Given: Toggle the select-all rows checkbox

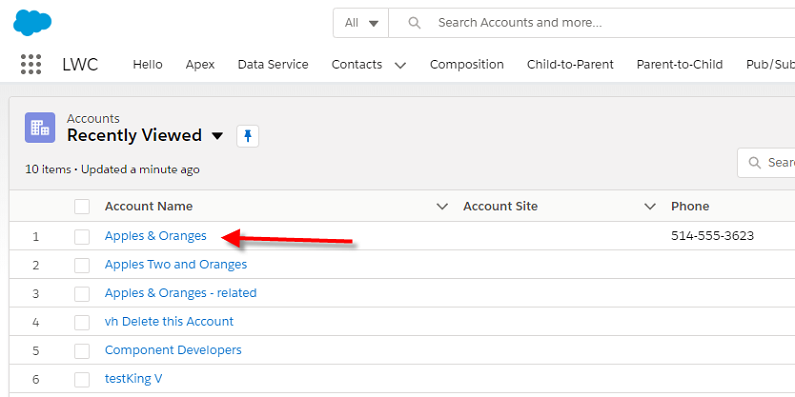Looking at the screenshot, I should pyautogui.click(x=82, y=206).
